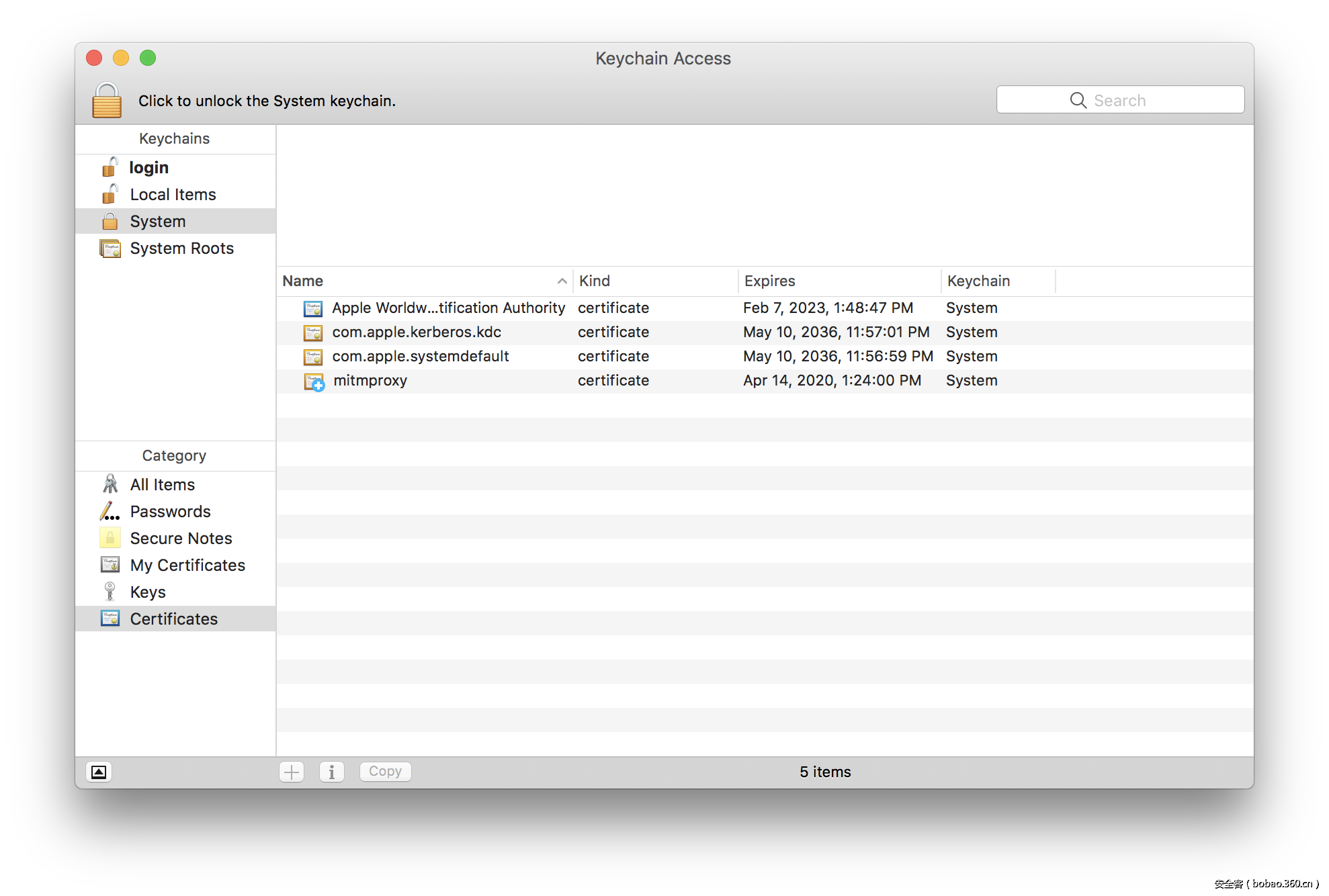Click the info button in the bottom bar
This screenshot has height=896, width=1329.
coord(331,772)
